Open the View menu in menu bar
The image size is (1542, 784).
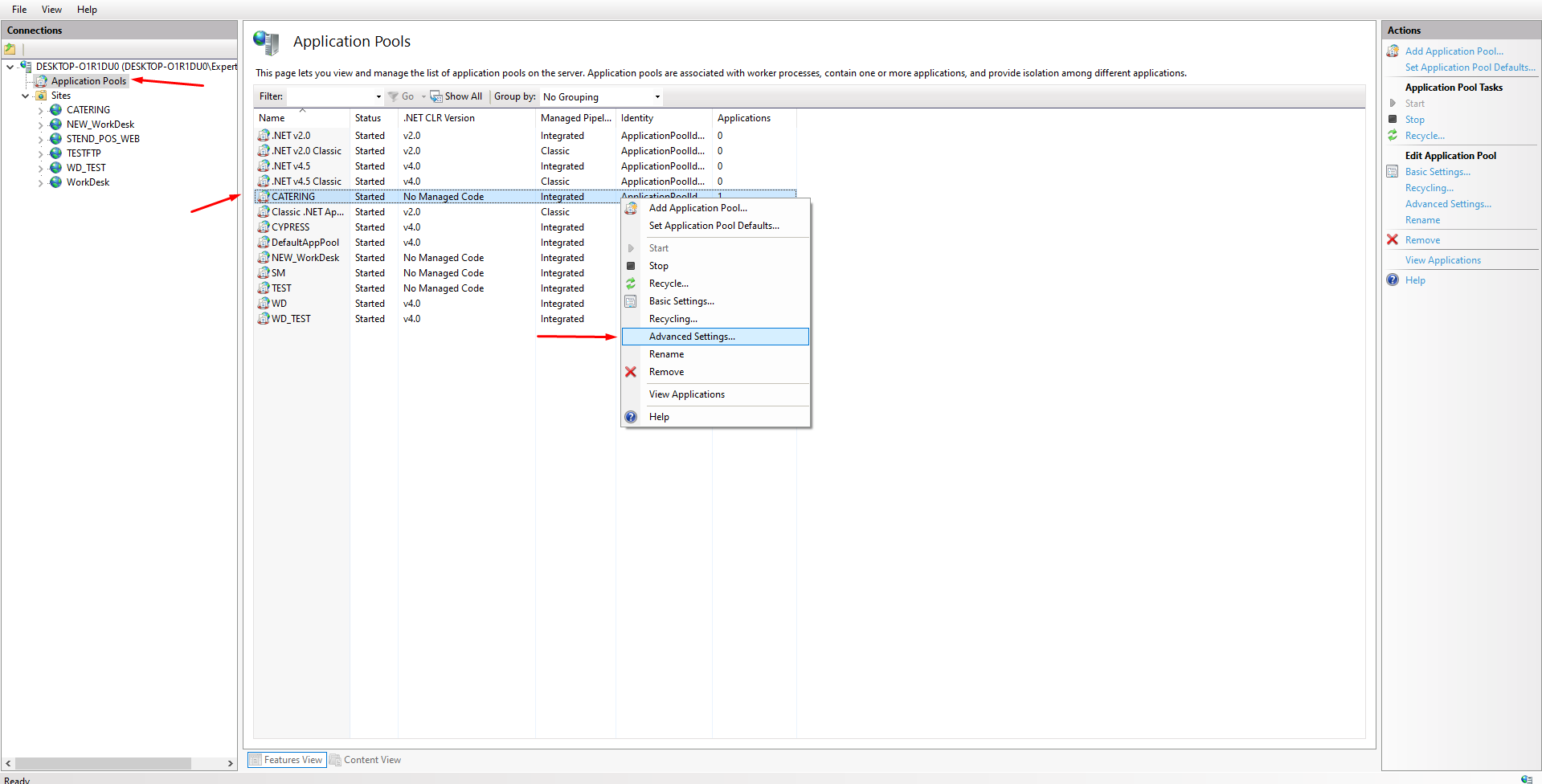point(51,10)
